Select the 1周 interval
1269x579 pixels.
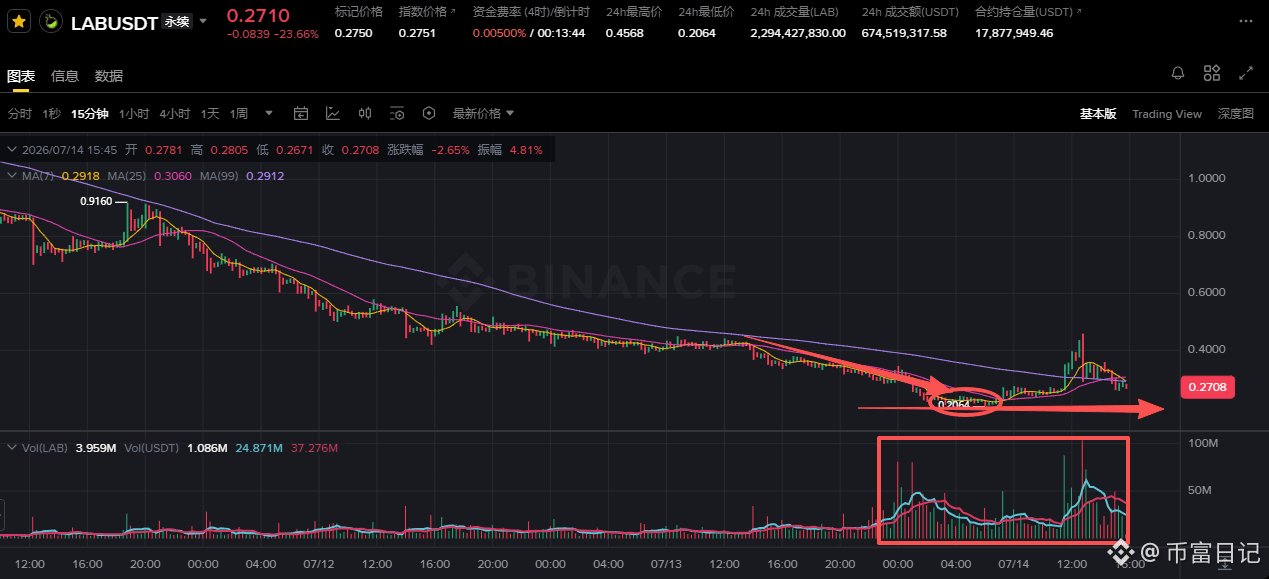pyautogui.click(x=239, y=114)
